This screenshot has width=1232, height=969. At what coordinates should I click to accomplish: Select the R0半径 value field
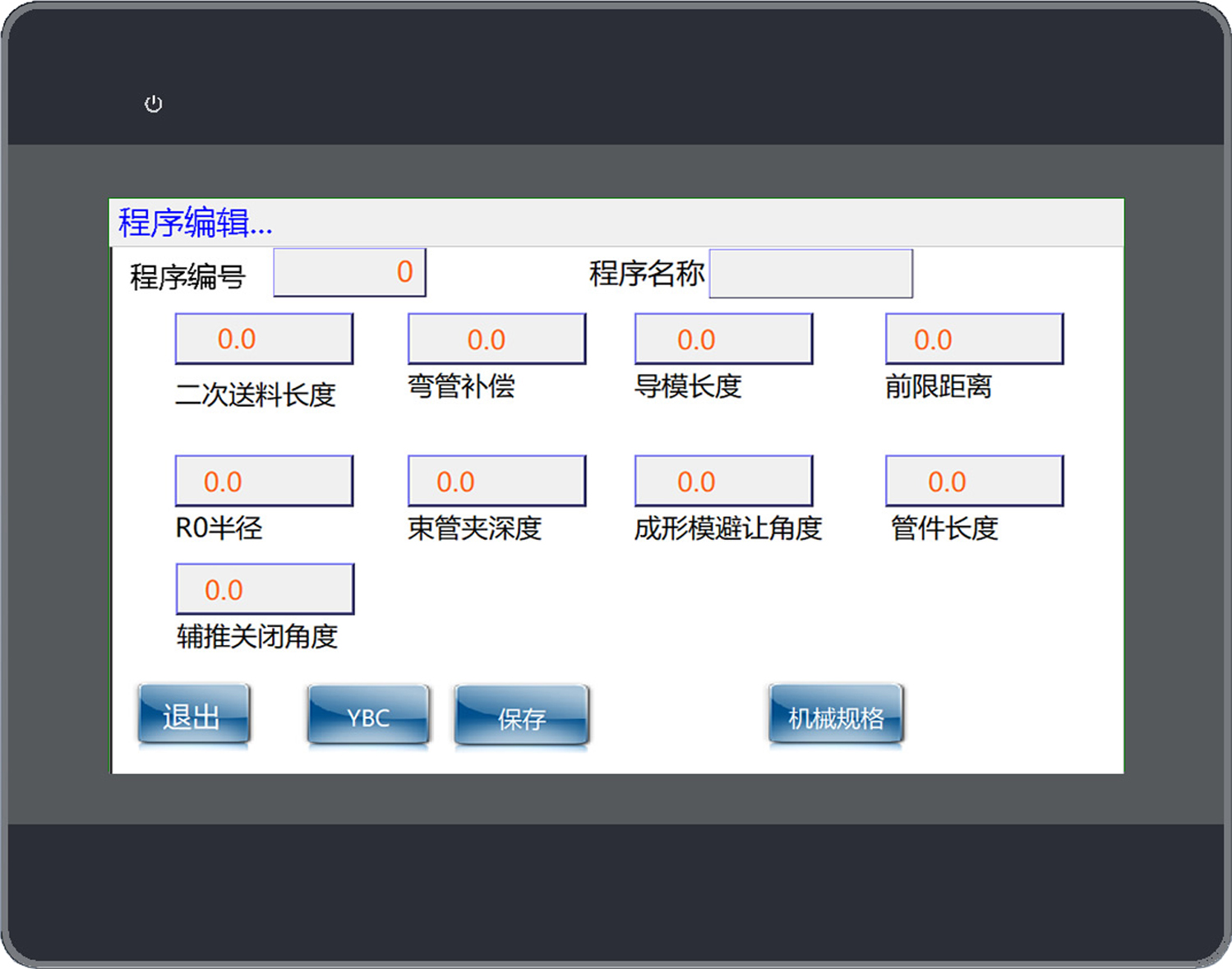tap(264, 481)
